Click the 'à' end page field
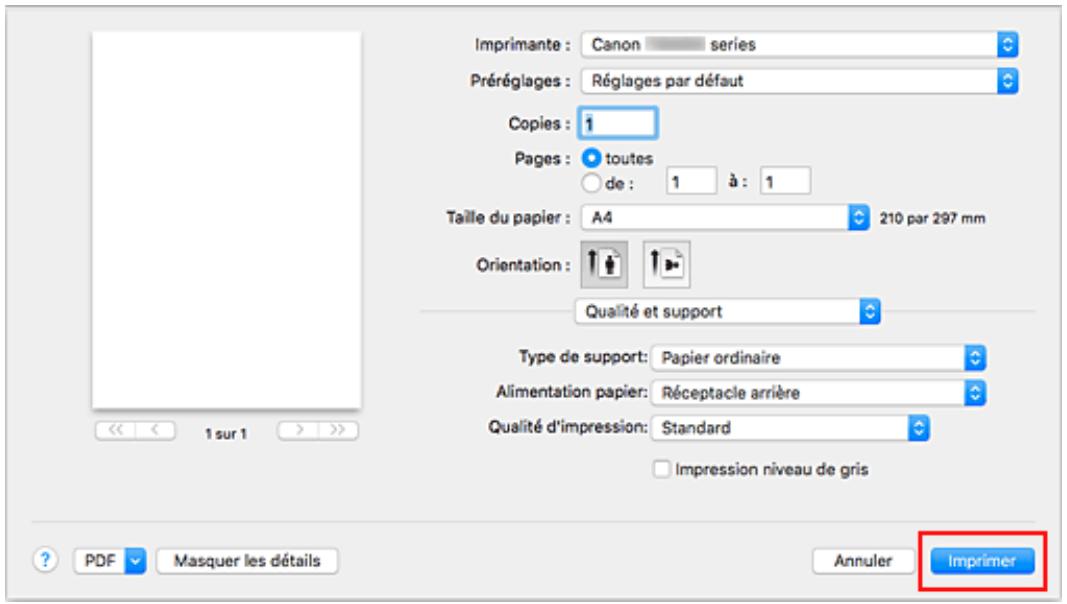This screenshot has width=1067, height=604. 785,182
